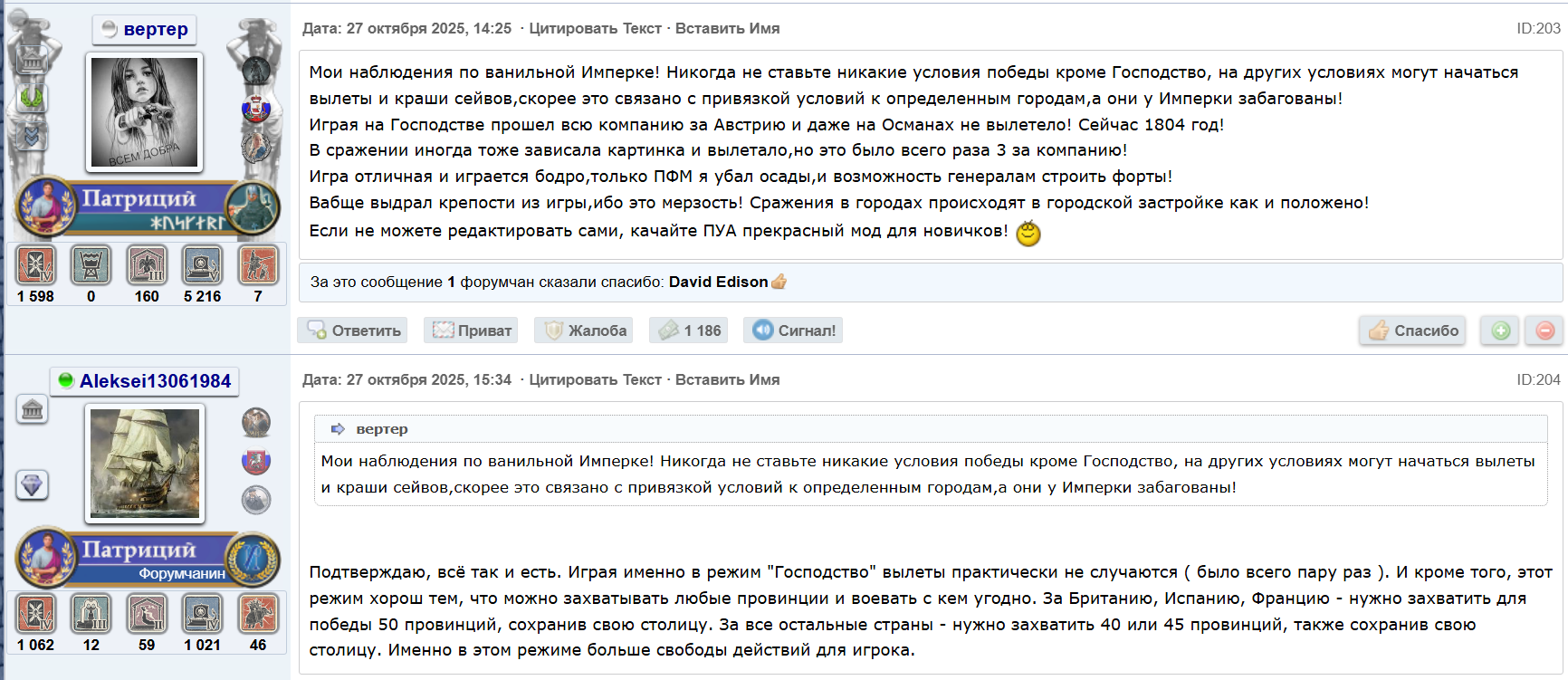Click the Приват button
Screen dimensions: 1568x680
coord(471,330)
